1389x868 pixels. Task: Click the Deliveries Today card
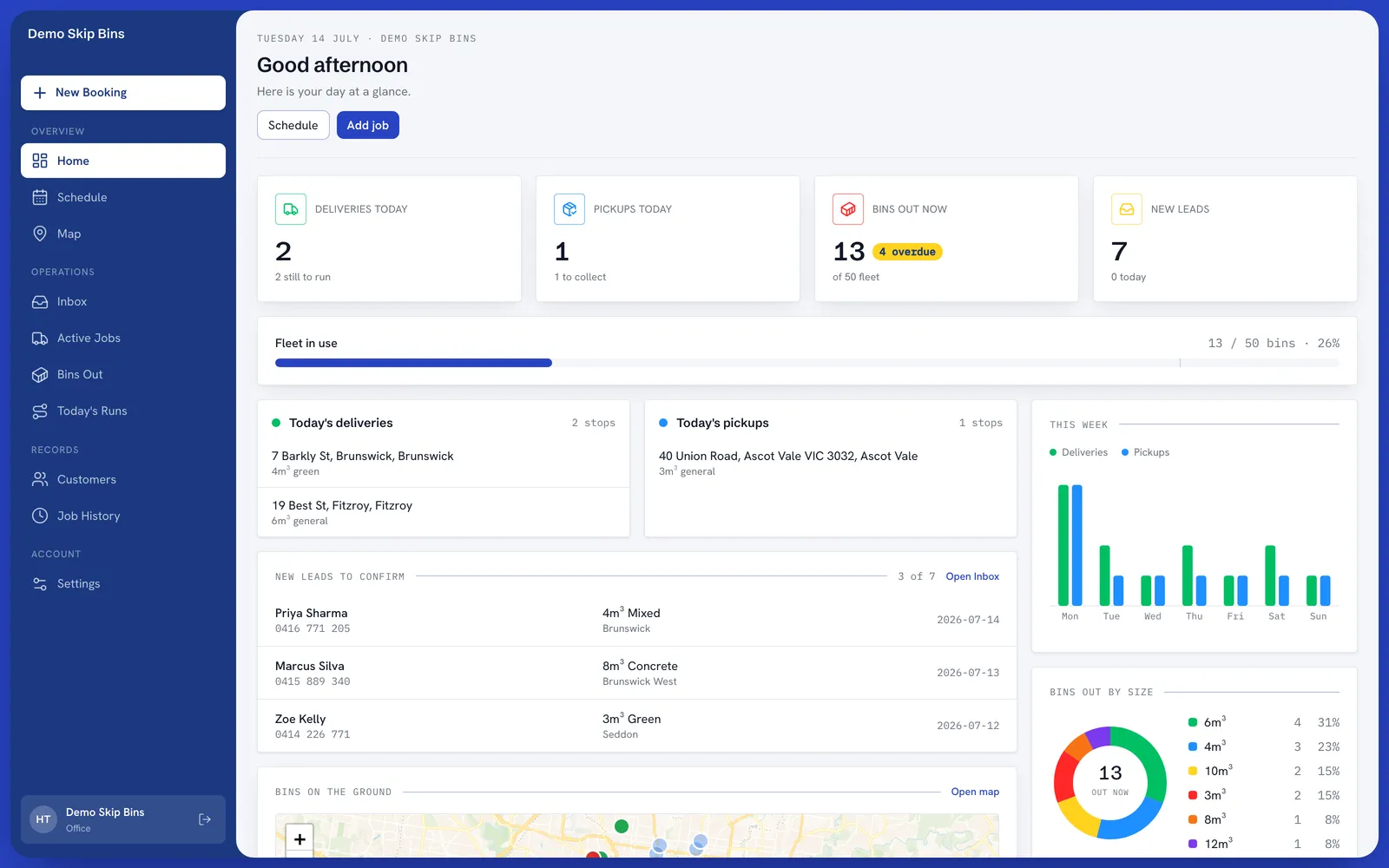point(389,239)
